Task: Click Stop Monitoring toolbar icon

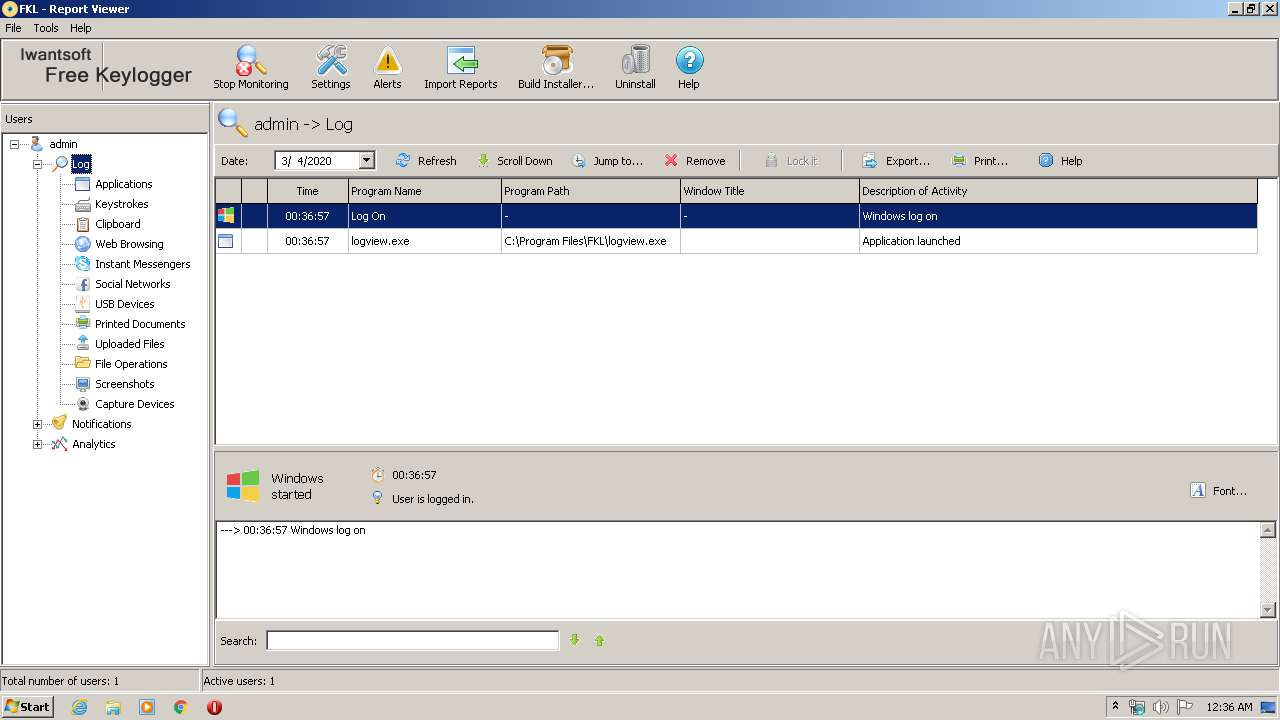Action: pyautogui.click(x=250, y=67)
